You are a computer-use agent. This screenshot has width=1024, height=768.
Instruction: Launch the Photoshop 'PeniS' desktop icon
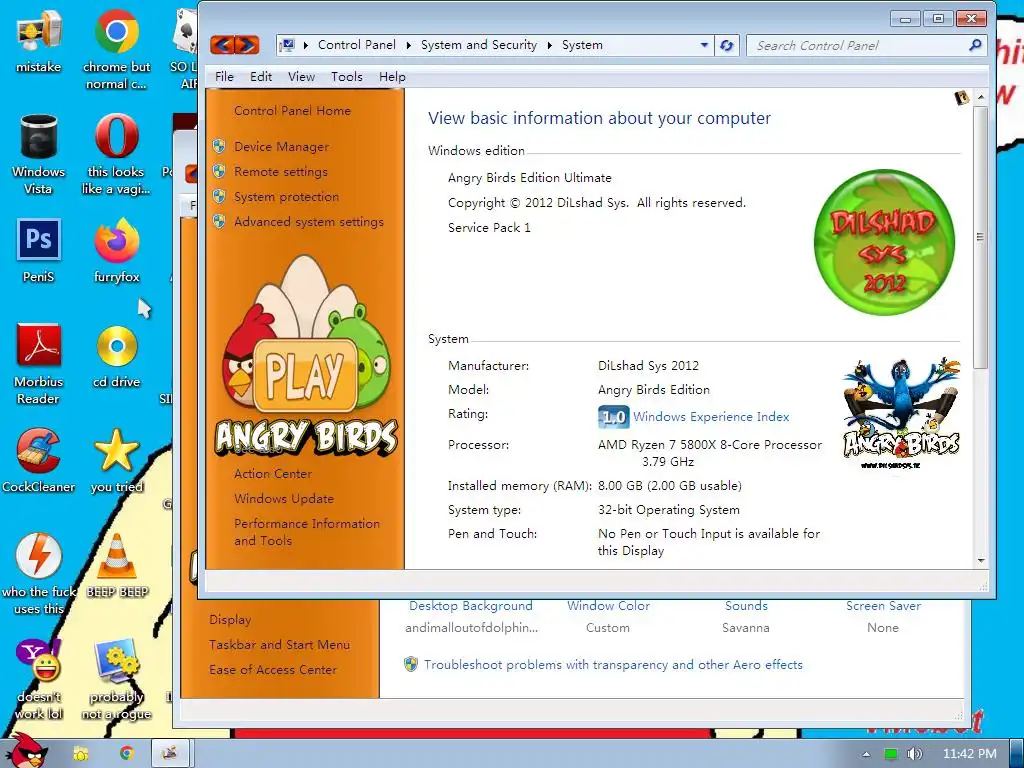point(39,250)
